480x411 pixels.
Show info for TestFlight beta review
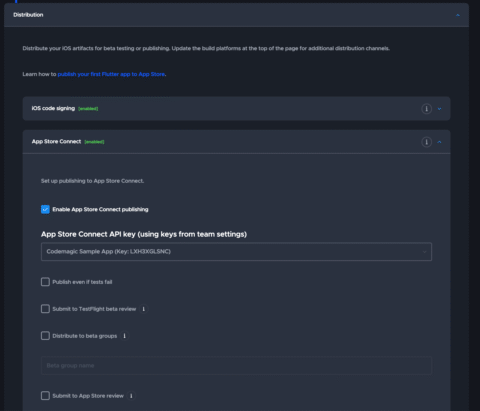click(x=144, y=309)
